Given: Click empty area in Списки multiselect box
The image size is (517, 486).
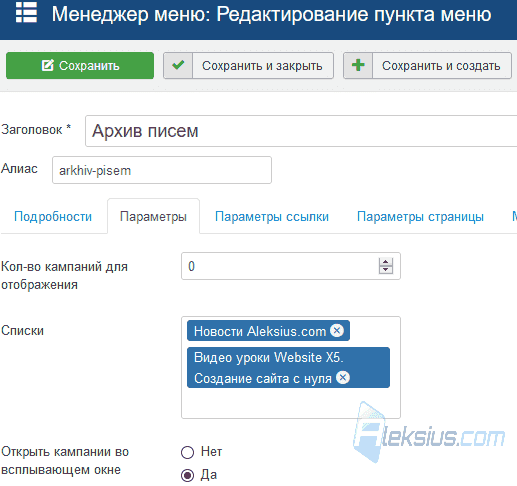Looking at the screenshot, I should (291, 403).
